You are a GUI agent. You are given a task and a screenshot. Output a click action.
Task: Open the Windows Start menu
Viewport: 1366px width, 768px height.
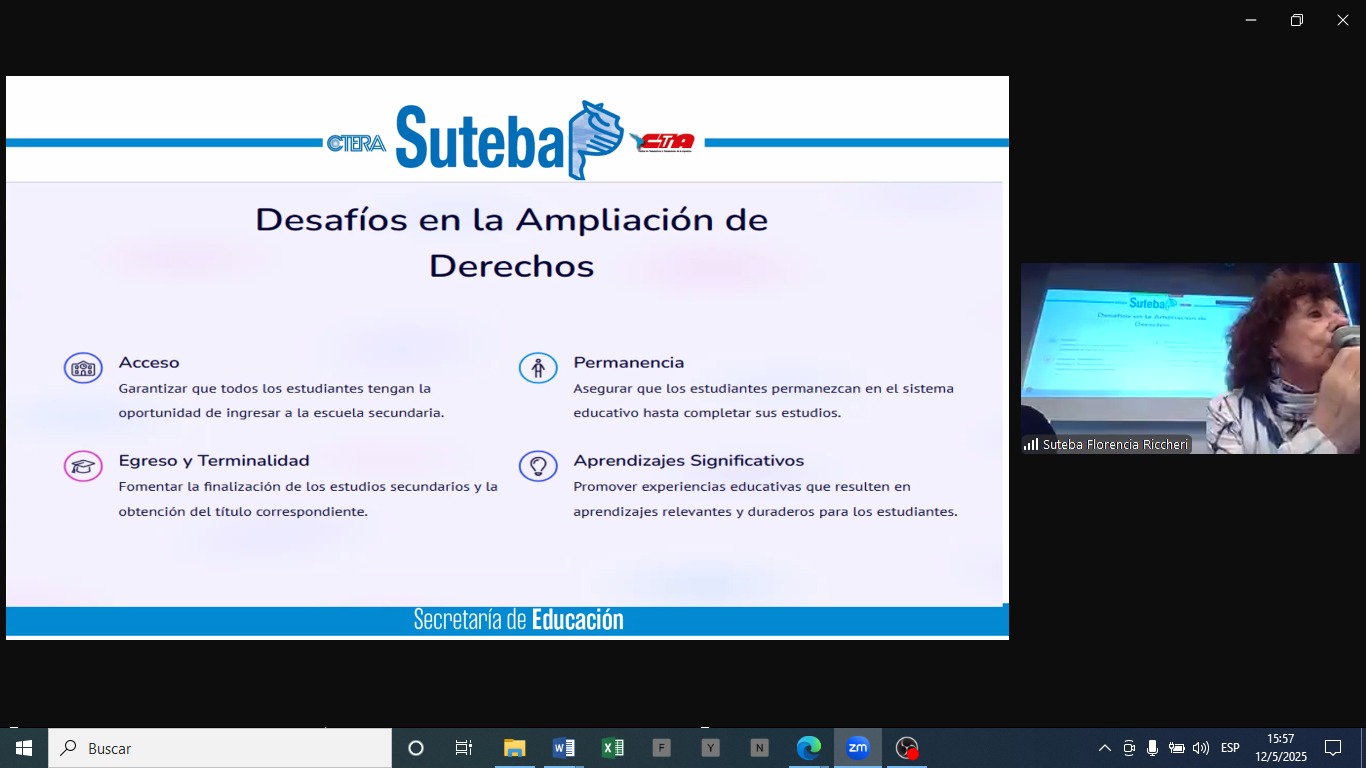[x=24, y=748]
